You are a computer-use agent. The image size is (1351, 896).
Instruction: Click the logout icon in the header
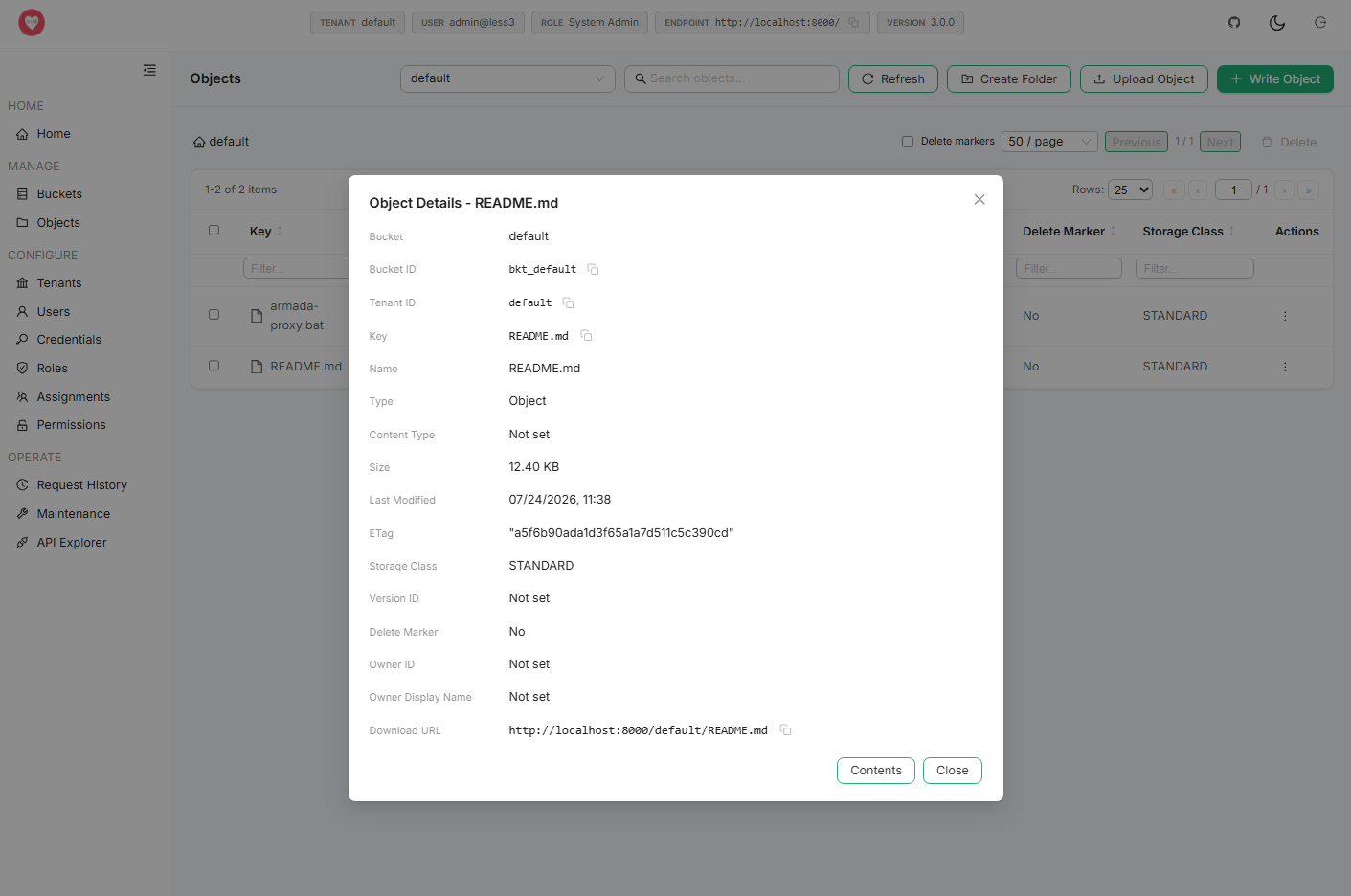pyautogui.click(x=1320, y=22)
